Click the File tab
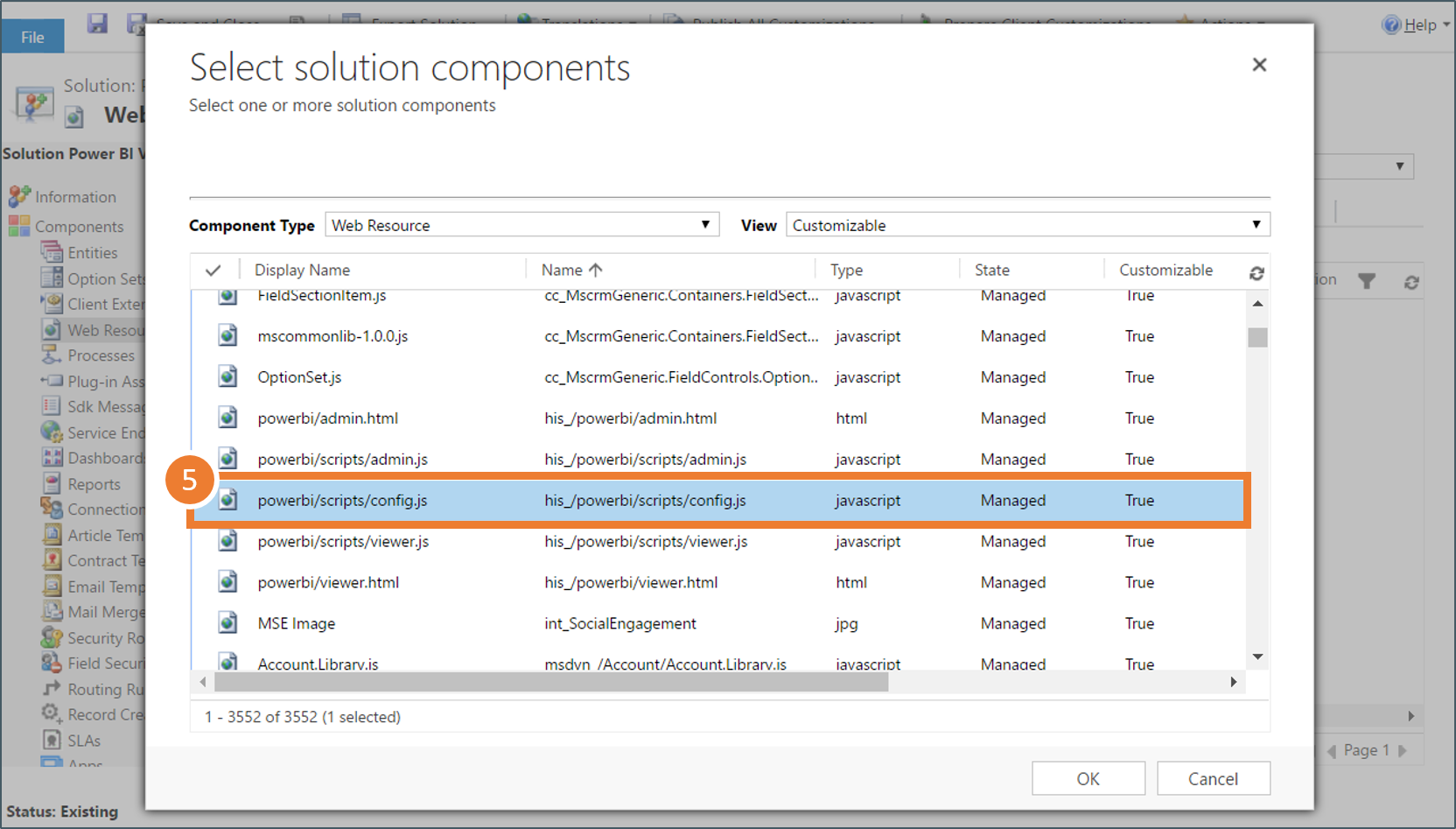The height and width of the screenshot is (829, 1456). point(31,37)
